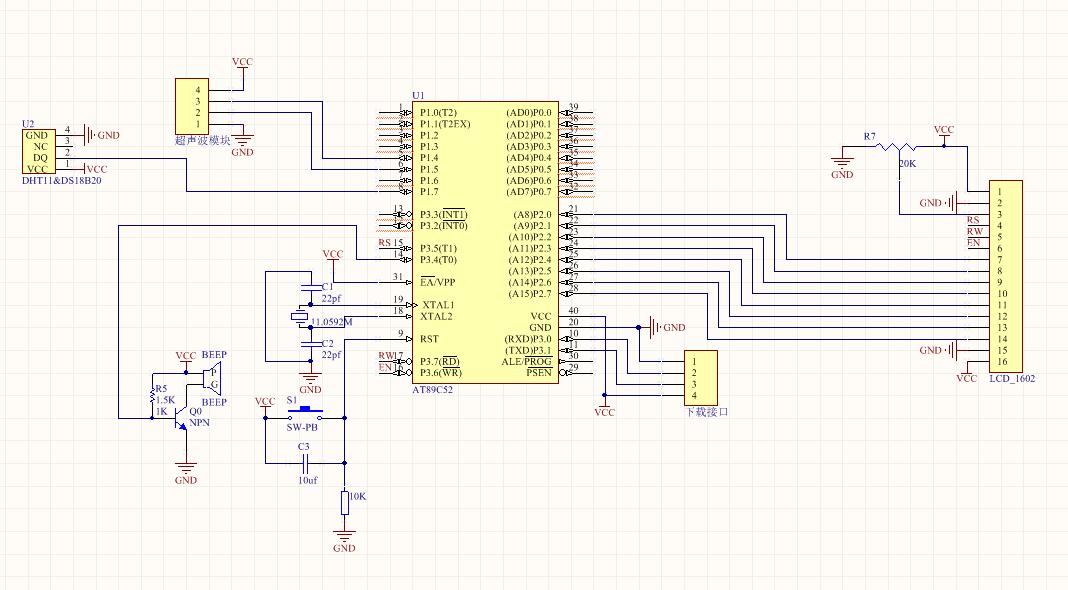Select capacitor C1 22pf
The image size is (1068, 590).
coord(311,287)
